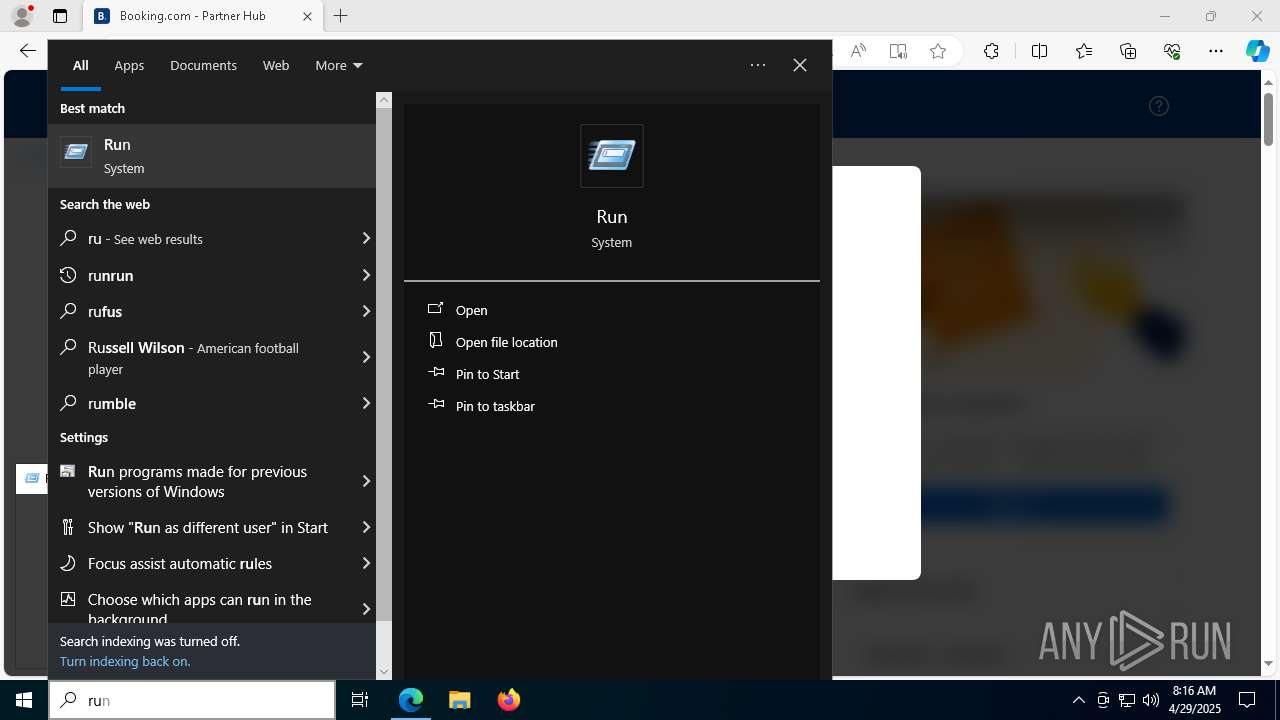Click the network tray icon
1280x720 pixels.
coord(1127,700)
